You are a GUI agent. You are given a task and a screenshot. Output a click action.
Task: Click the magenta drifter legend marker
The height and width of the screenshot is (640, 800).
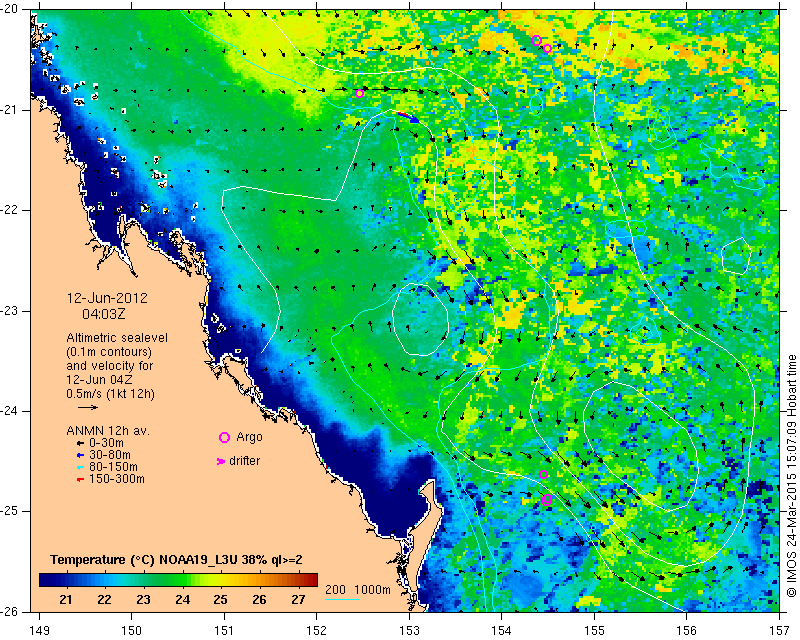tap(221, 461)
